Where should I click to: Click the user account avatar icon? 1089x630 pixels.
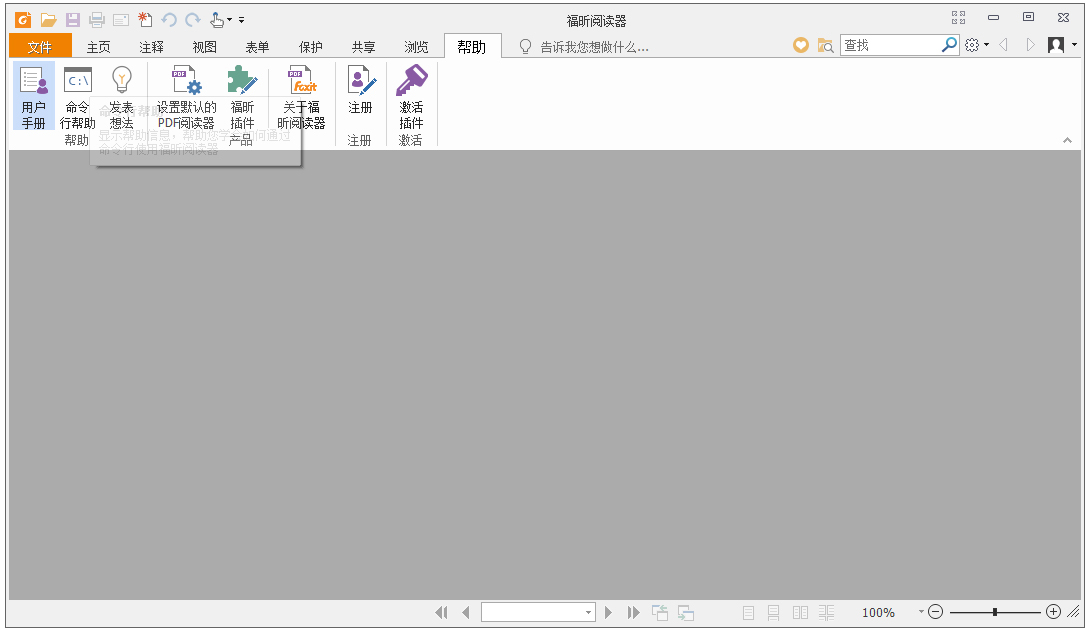click(1056, 45)
